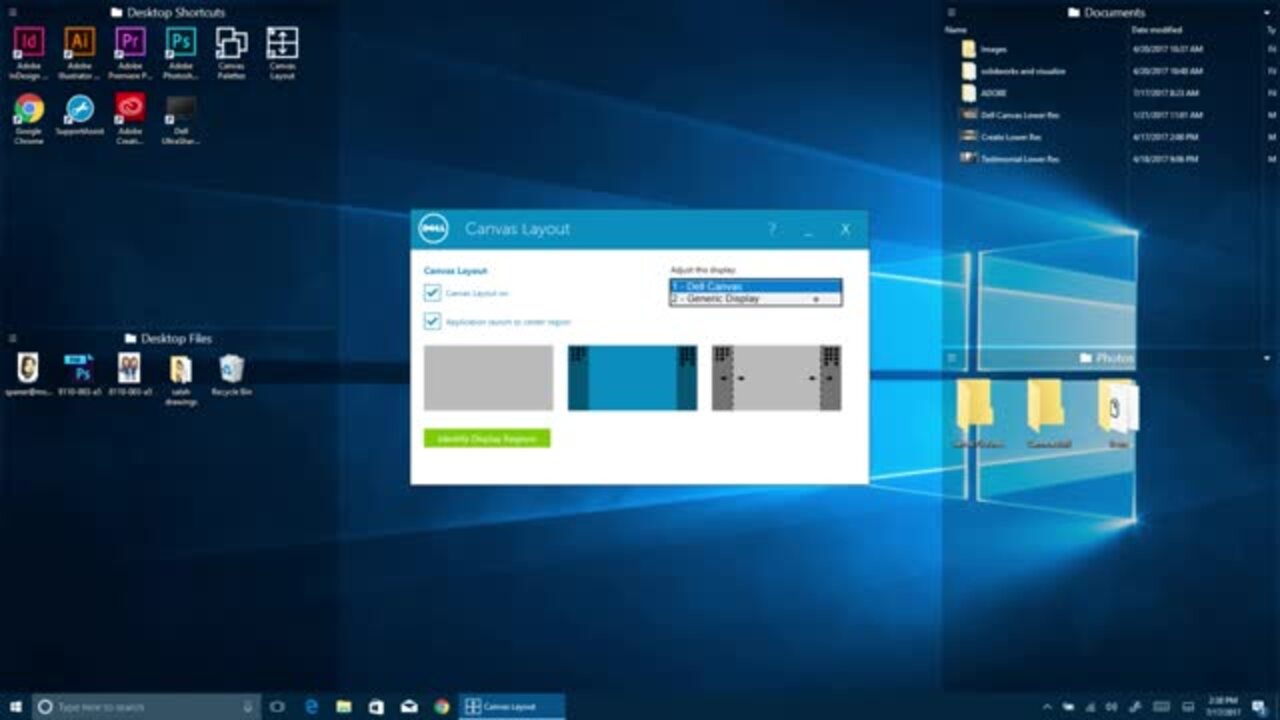Select the salah drawings file in Desktop Files
1280x720 pixels.
coord(181,379)
